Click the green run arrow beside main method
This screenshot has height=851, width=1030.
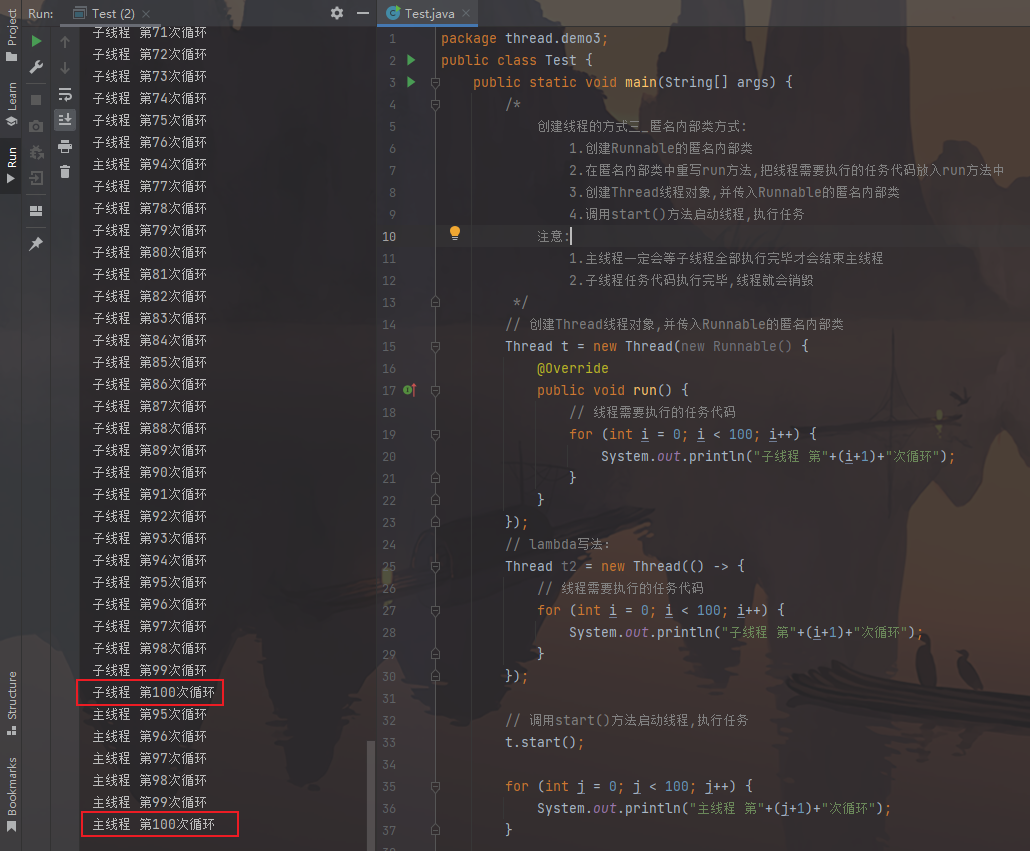tap(411, 82)
